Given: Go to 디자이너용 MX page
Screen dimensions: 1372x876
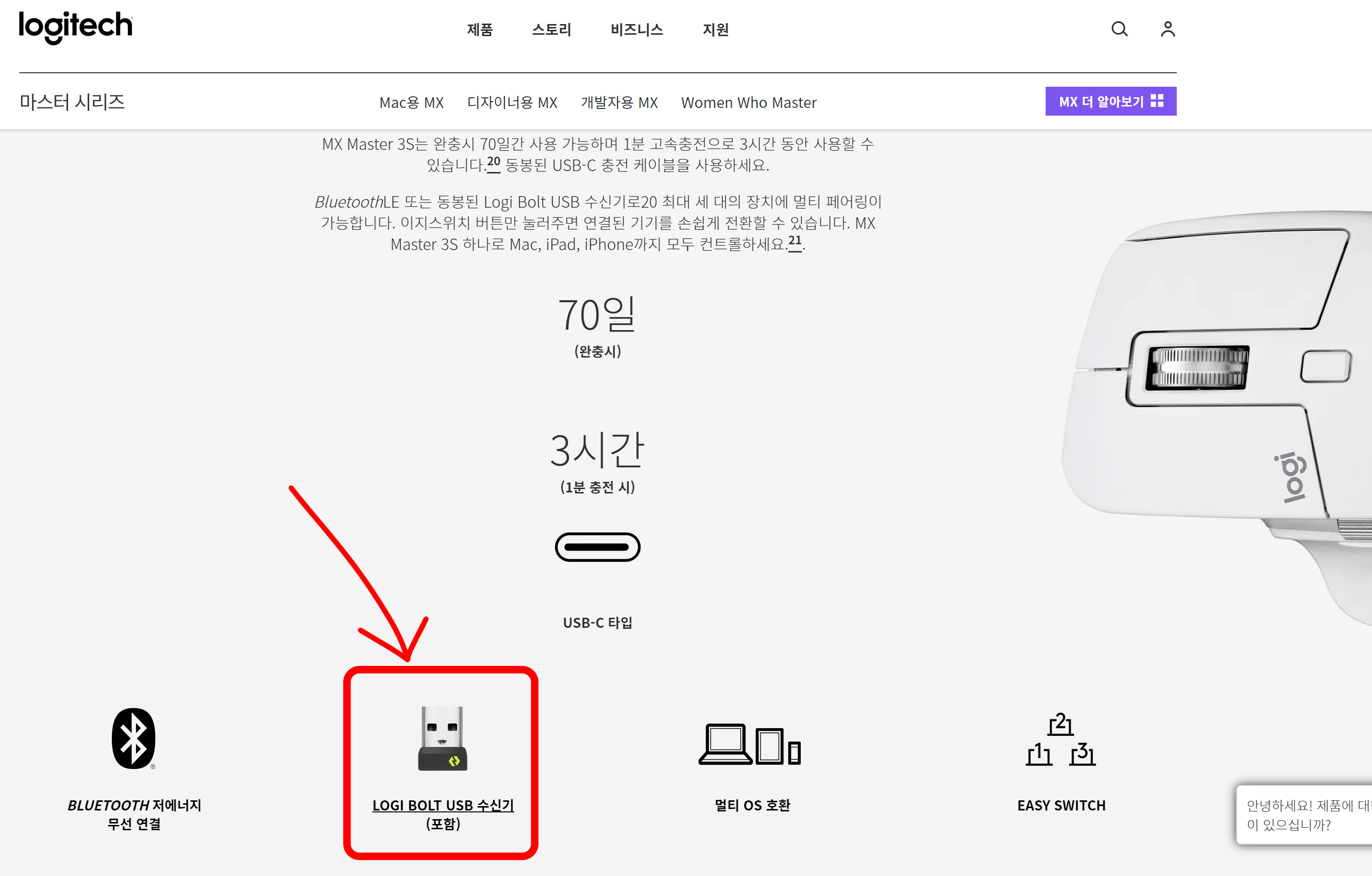Looking at the screenshot, I should tap(511, 103).
